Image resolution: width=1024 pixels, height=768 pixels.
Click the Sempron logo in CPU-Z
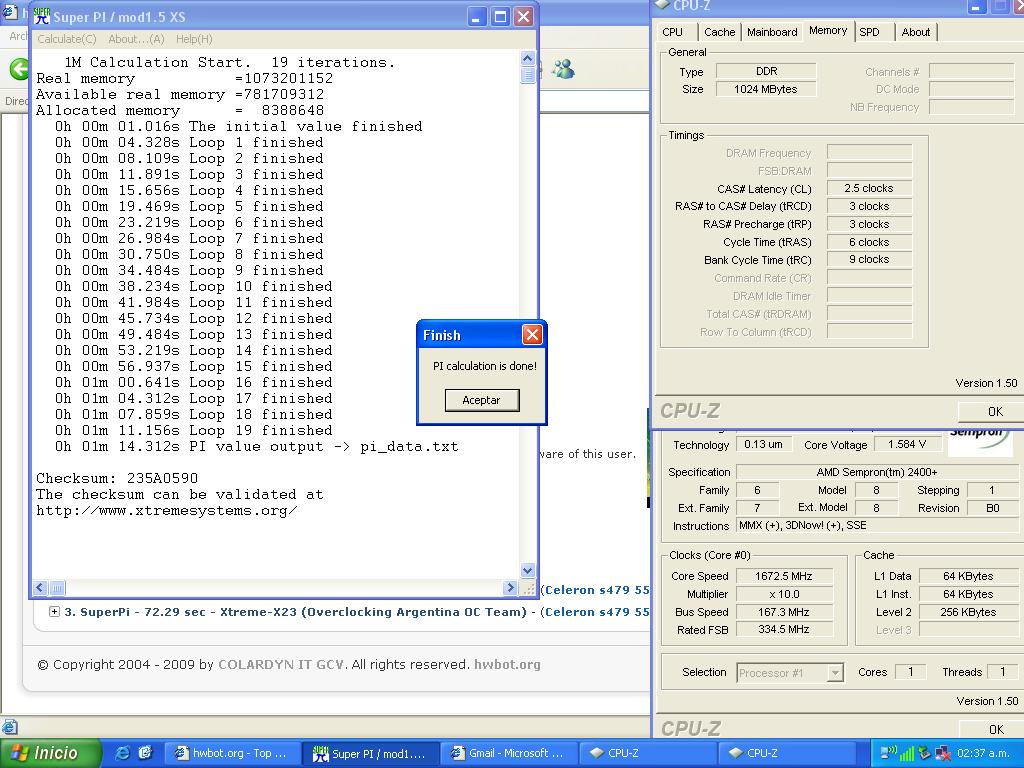click(x=980, y=441)
